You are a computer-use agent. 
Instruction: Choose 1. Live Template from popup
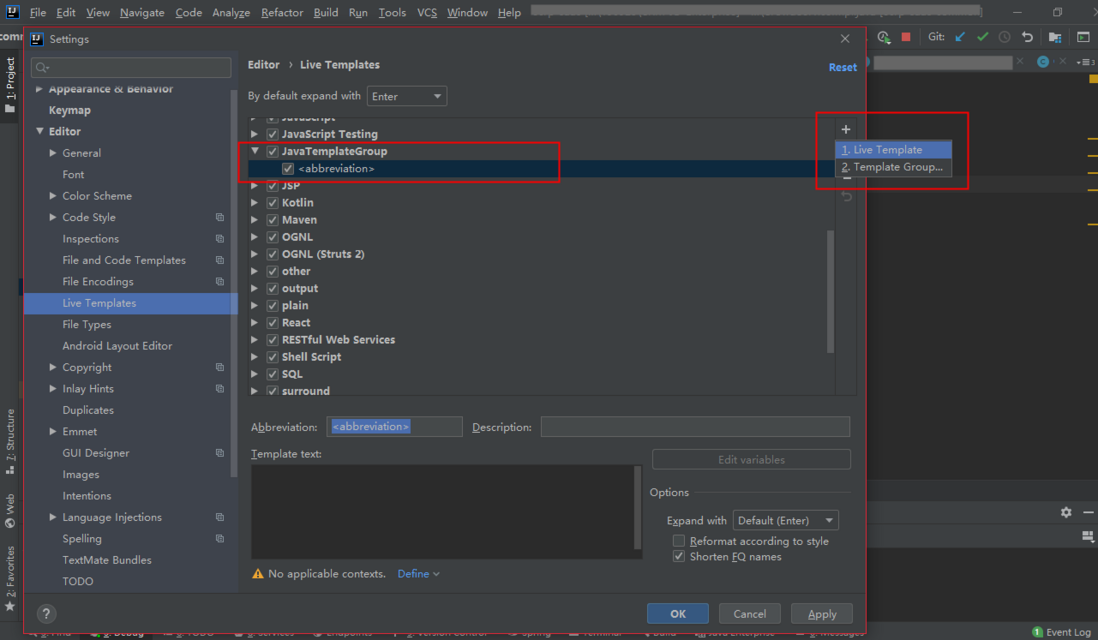tap(893, 150)
